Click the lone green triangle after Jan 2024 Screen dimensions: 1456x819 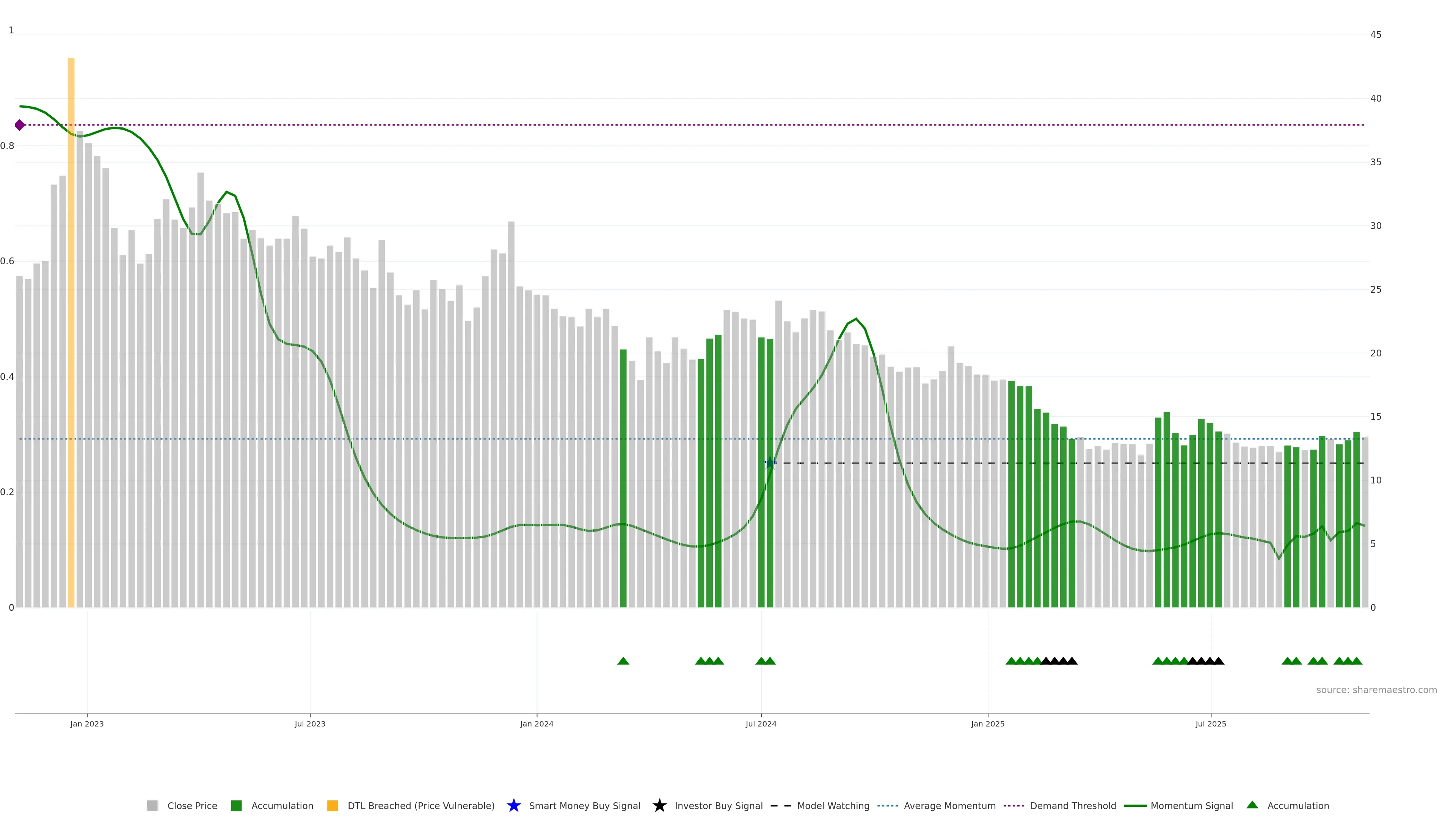pyautogui.click(x=623, y=661)
